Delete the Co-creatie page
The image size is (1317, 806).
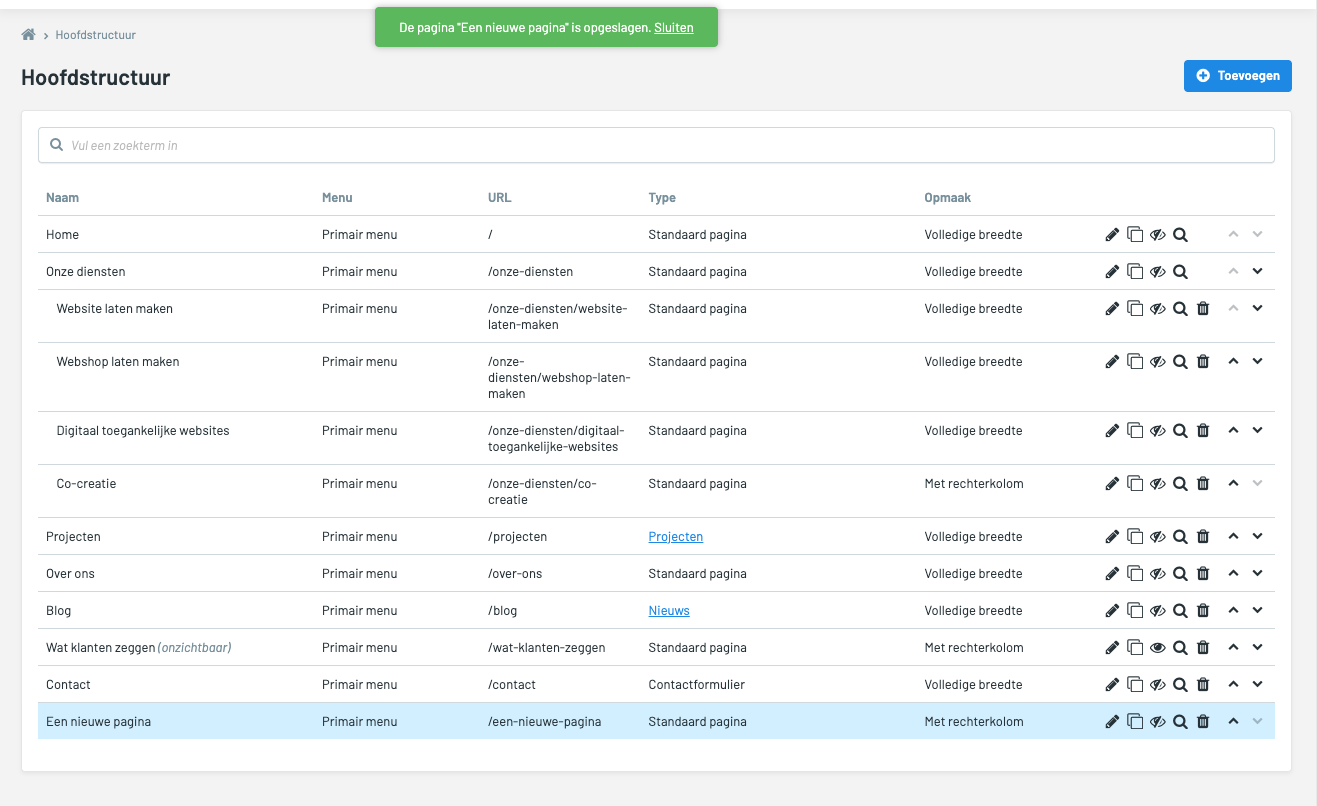[x=1203, y=484]
